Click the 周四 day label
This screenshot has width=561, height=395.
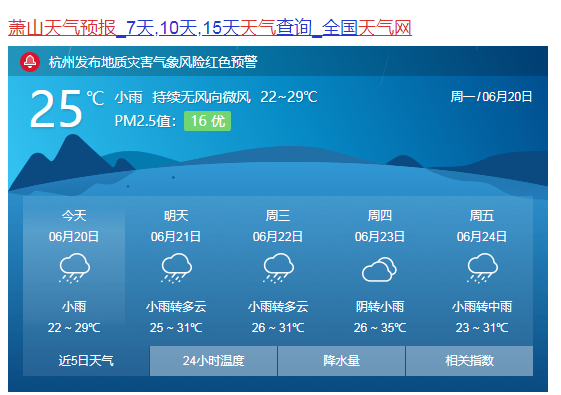point(380,216)
